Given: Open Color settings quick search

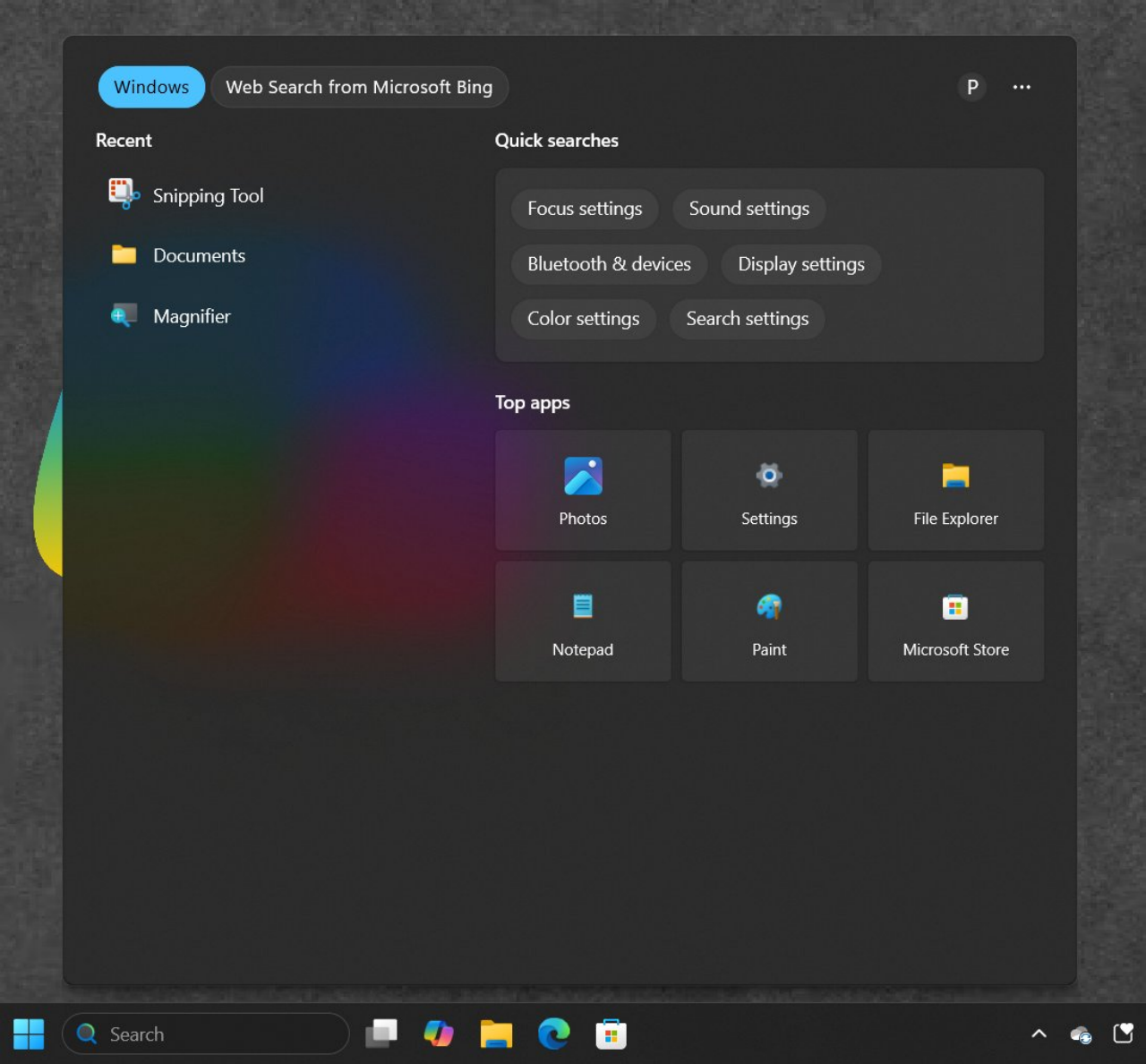Looking at the screenshot, I should tap(583, 319).
